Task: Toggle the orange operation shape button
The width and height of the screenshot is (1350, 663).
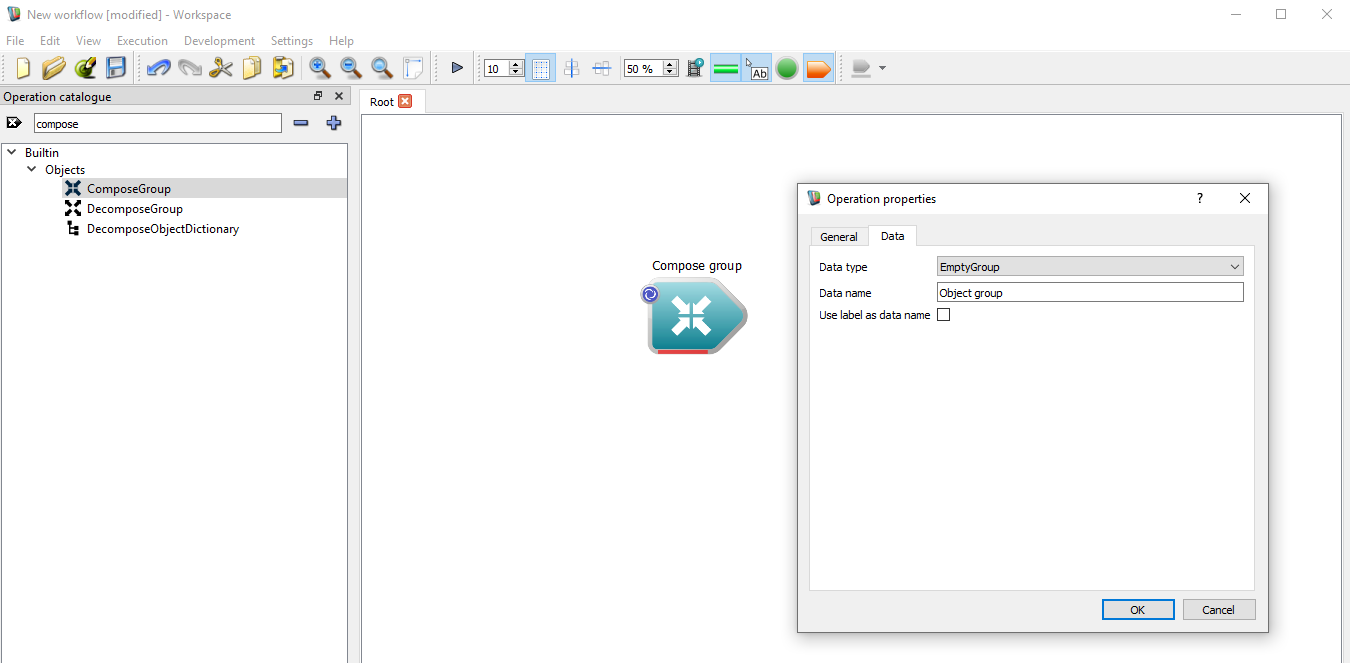Action: click(x=818, y=68)
